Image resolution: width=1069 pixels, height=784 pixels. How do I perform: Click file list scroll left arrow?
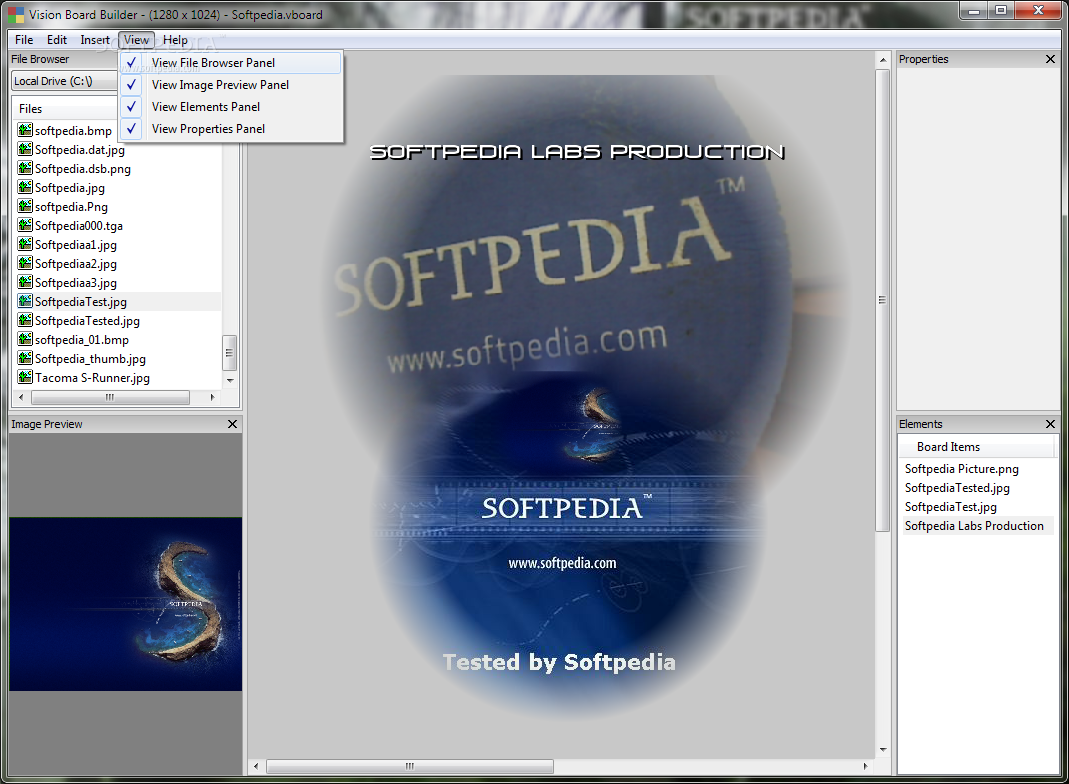click(21, 397)
